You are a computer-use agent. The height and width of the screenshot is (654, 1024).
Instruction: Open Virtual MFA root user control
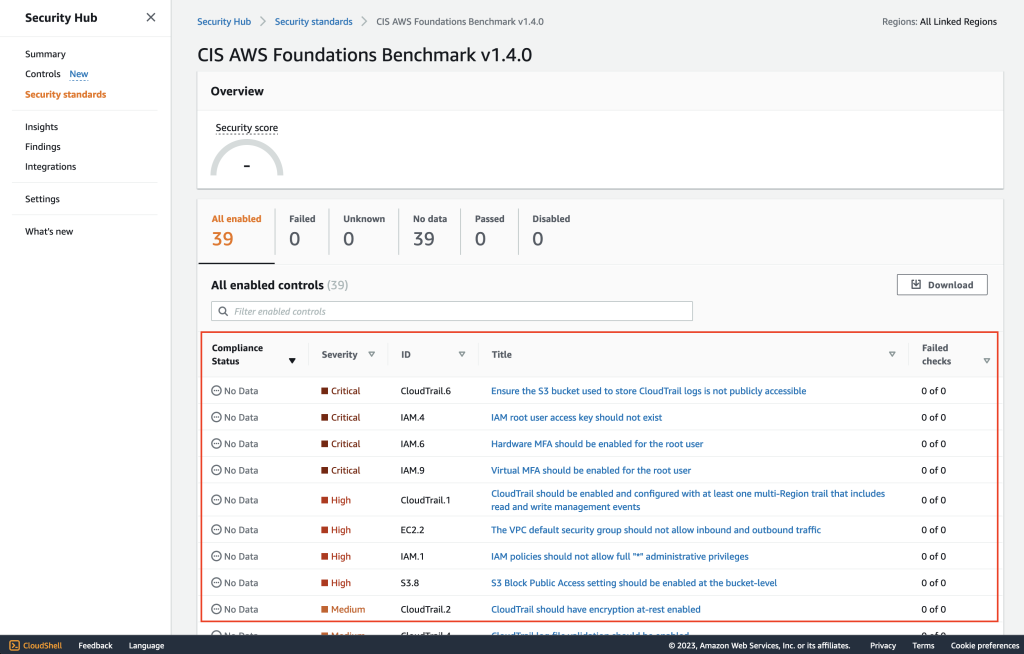point(591,470)
